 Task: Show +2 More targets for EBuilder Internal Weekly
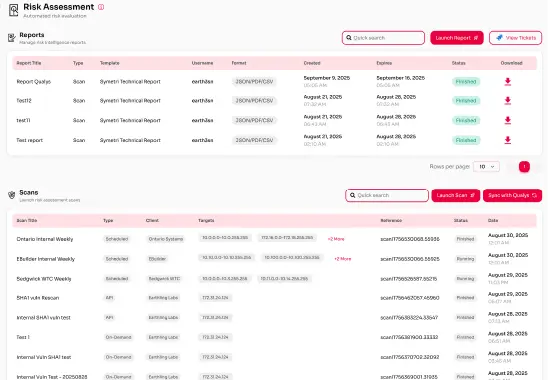click(x=342, y=259)
